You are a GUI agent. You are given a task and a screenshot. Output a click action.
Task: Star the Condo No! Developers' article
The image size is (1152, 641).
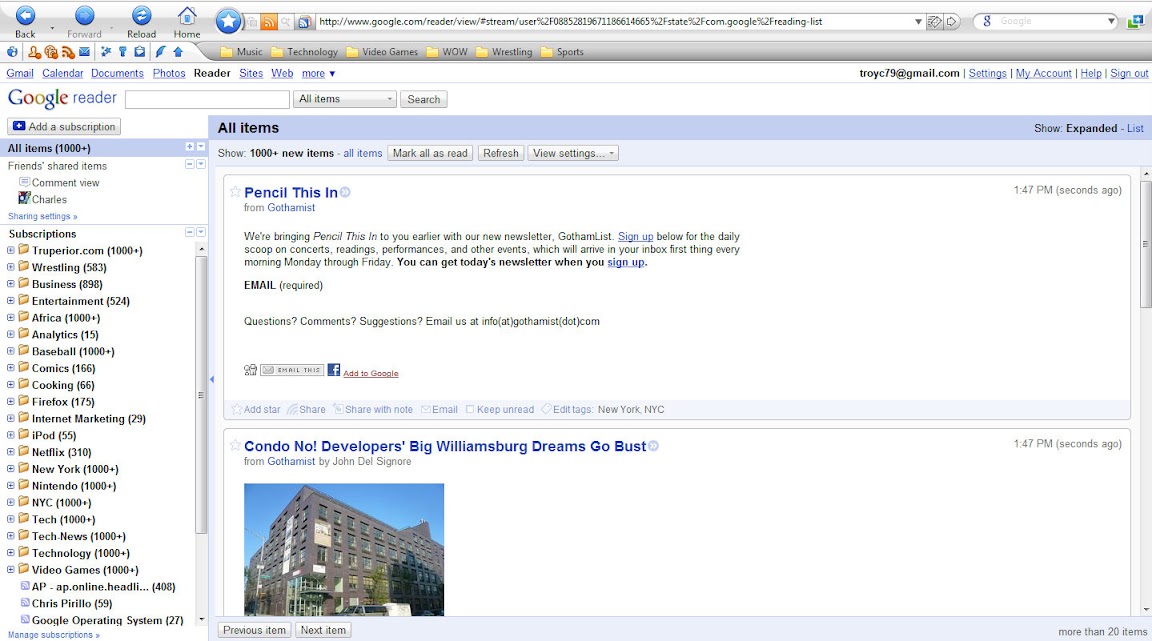point(235,445)
